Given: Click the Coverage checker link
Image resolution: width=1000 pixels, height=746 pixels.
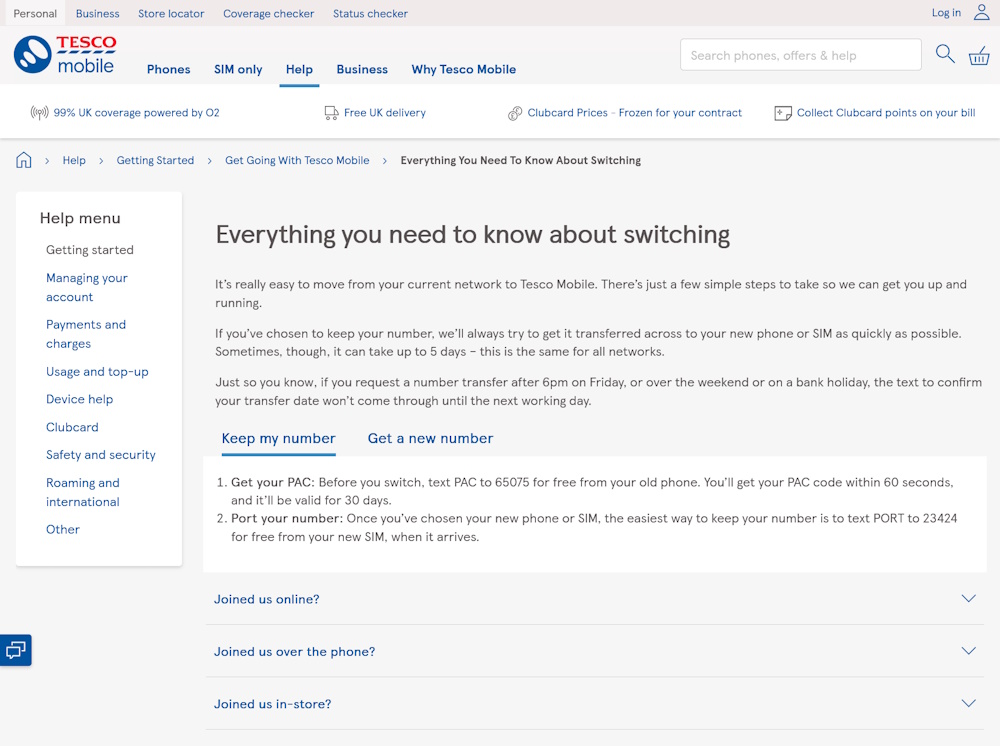Looking at the screenshot, I should coord(268,13).
